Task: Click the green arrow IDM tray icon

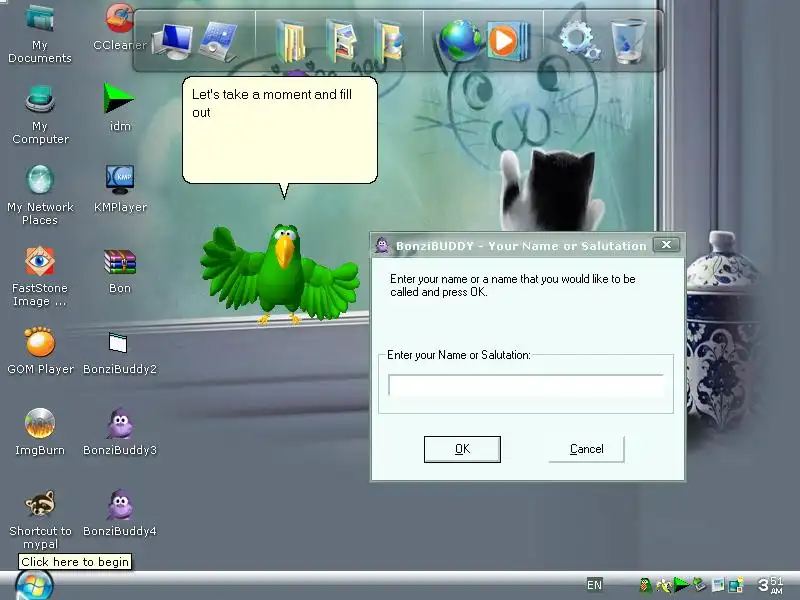Action: (681, 584)
